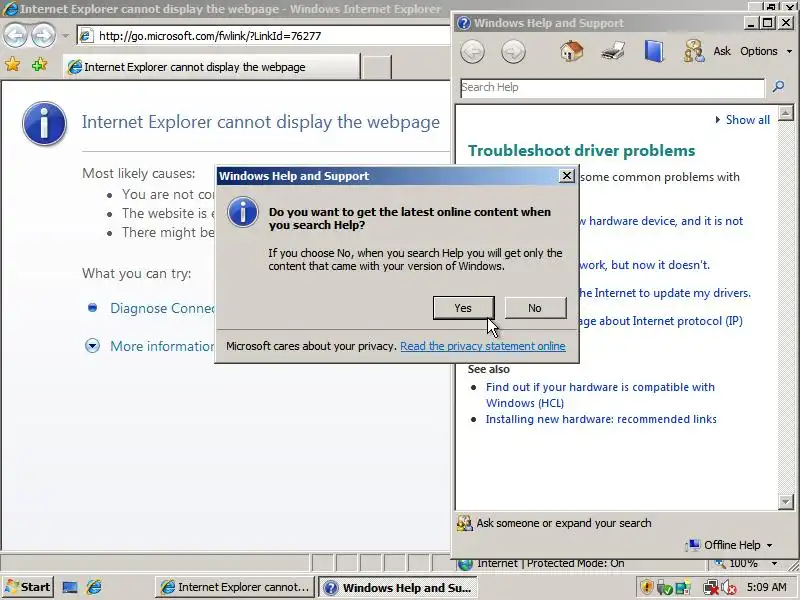Click link about Internet protocol (IP)

point(661,321)
